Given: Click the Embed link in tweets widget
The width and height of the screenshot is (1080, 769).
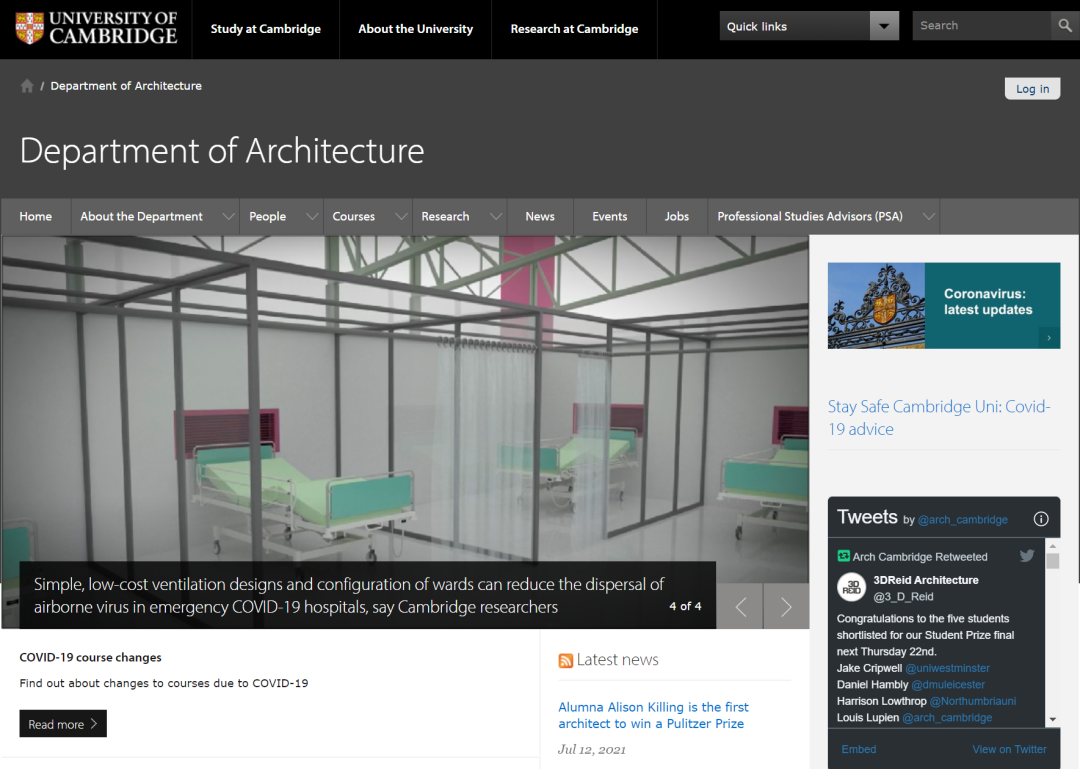Looking at the screenshot, I should coord(859,749).
